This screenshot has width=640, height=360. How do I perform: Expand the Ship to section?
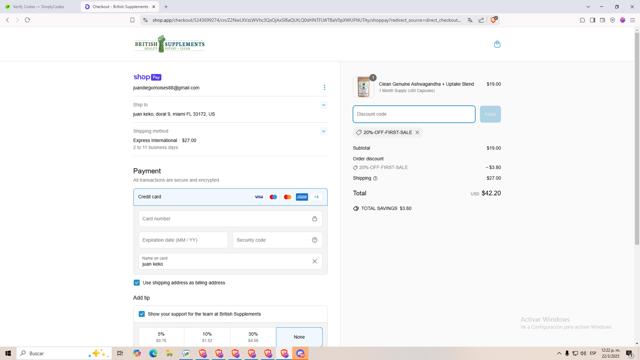(x=323, y=105)
